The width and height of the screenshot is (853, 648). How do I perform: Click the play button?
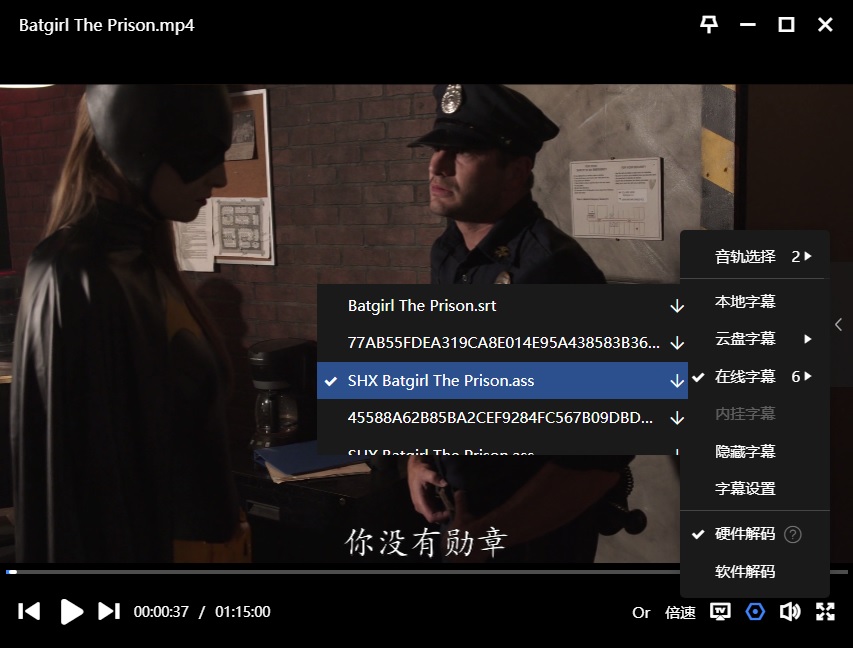(x=71, y=612)
